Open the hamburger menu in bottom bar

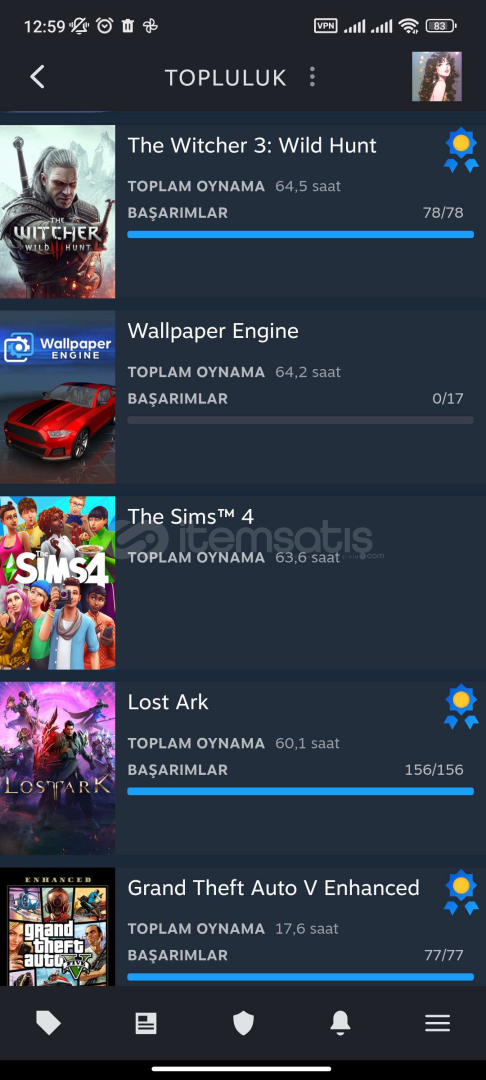437,1024
